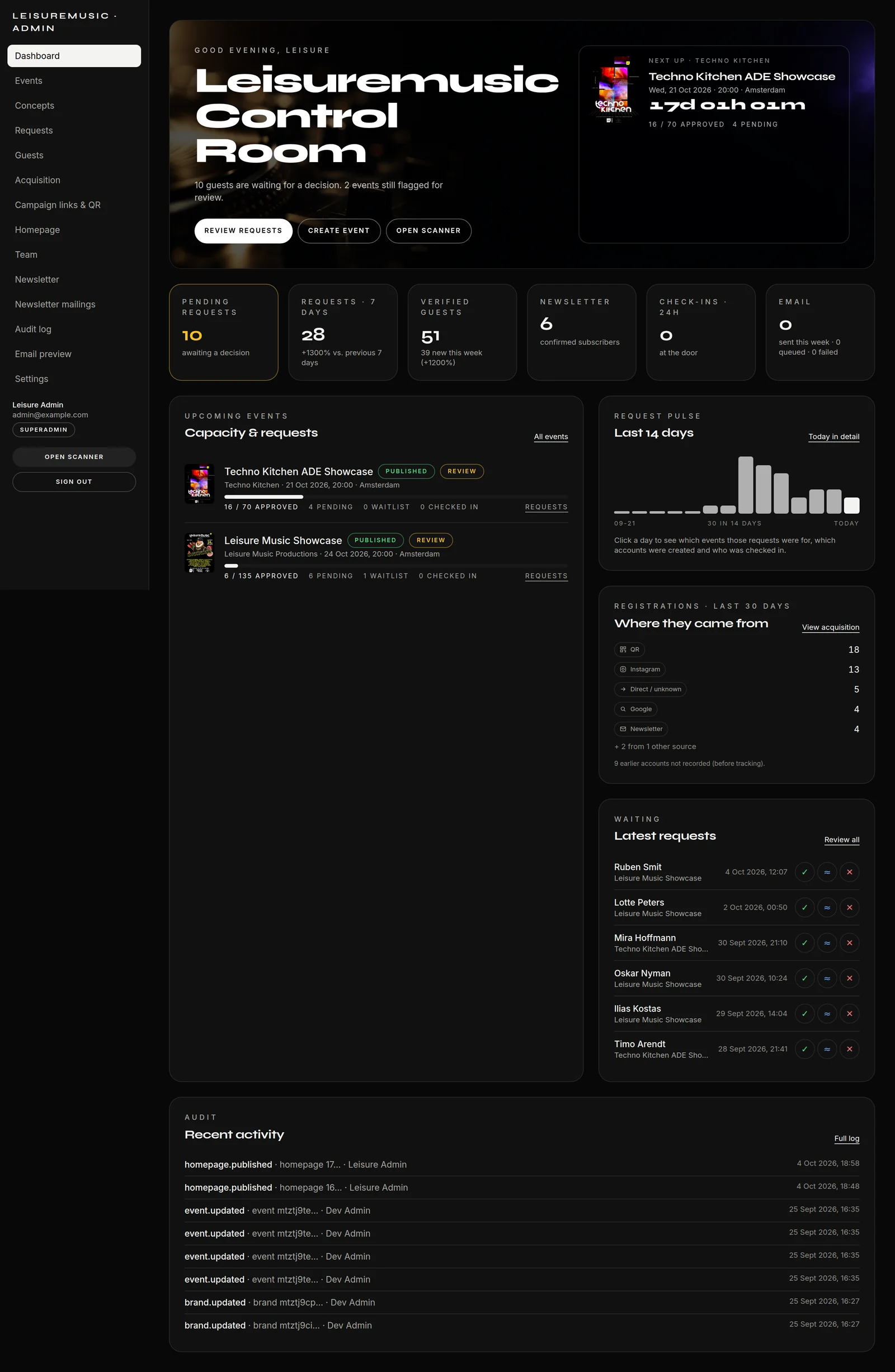Waitlist Mira Hoffmann's request
Screen dimensions: 895x1372
coord(827,943)
